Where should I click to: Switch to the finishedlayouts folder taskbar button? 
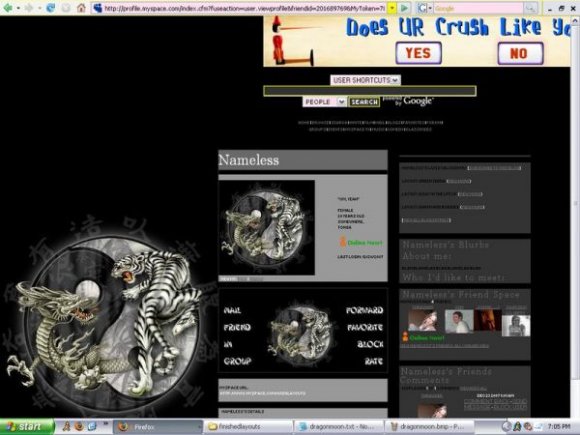(248, 427)
